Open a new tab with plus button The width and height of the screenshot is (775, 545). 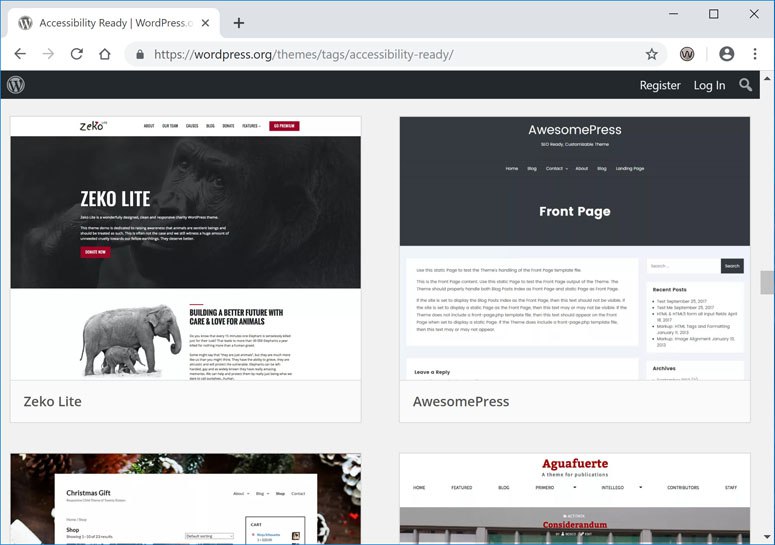pos(239,23)
